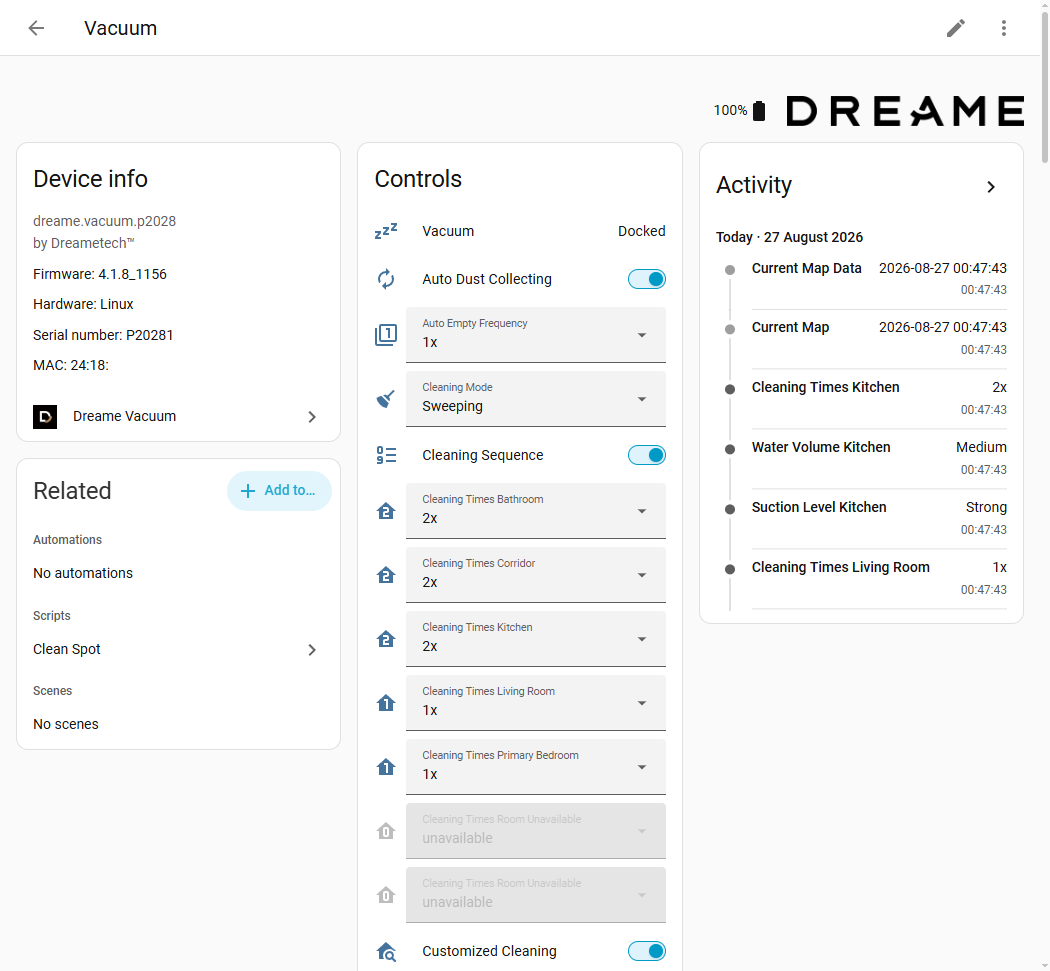
Task: Click the Cleaning Times Corridor house icon
Action: [x=386, y=575]
